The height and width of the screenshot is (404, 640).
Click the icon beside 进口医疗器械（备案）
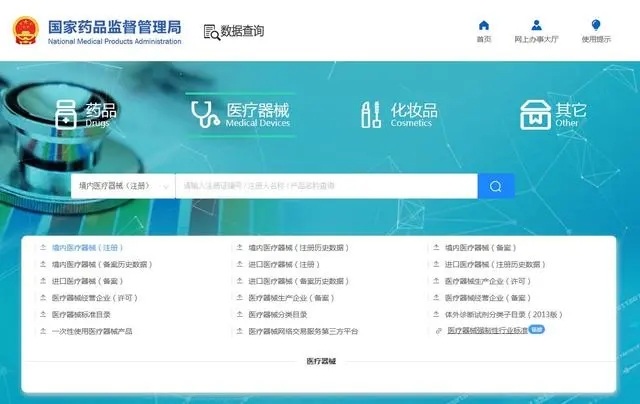click(x=43, y=281)
